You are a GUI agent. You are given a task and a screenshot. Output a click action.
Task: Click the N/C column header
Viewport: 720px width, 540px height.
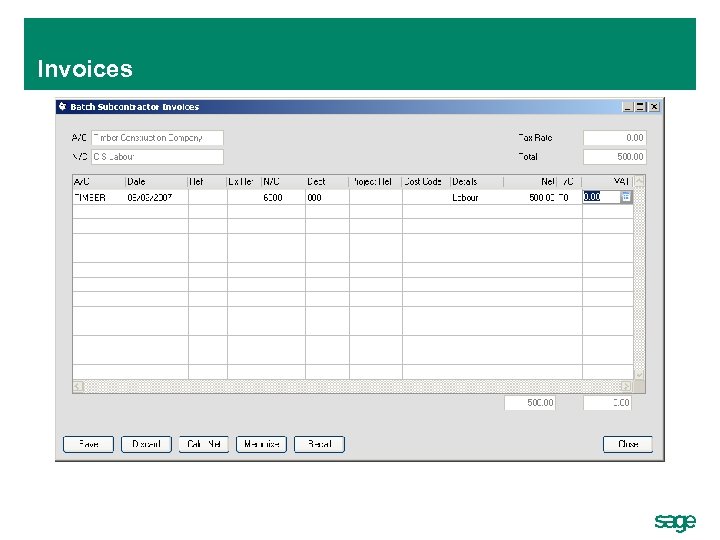tap(283, 182)
